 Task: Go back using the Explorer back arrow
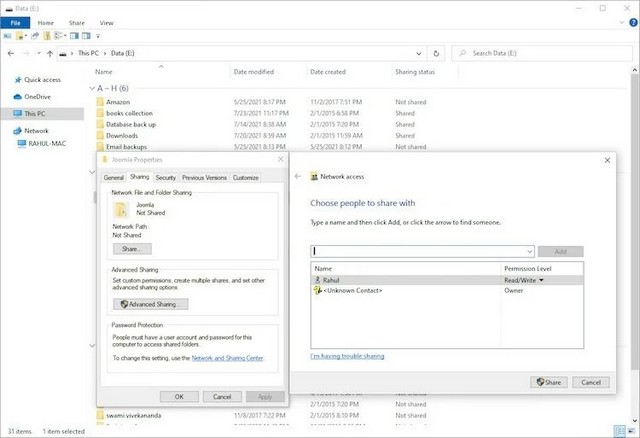10,52
